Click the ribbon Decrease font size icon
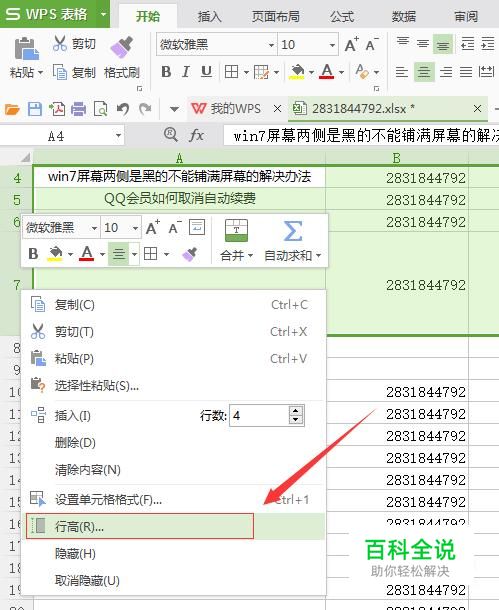Image resolution: width=499 pixels, height=610 pixels. (x=372, y=44)
